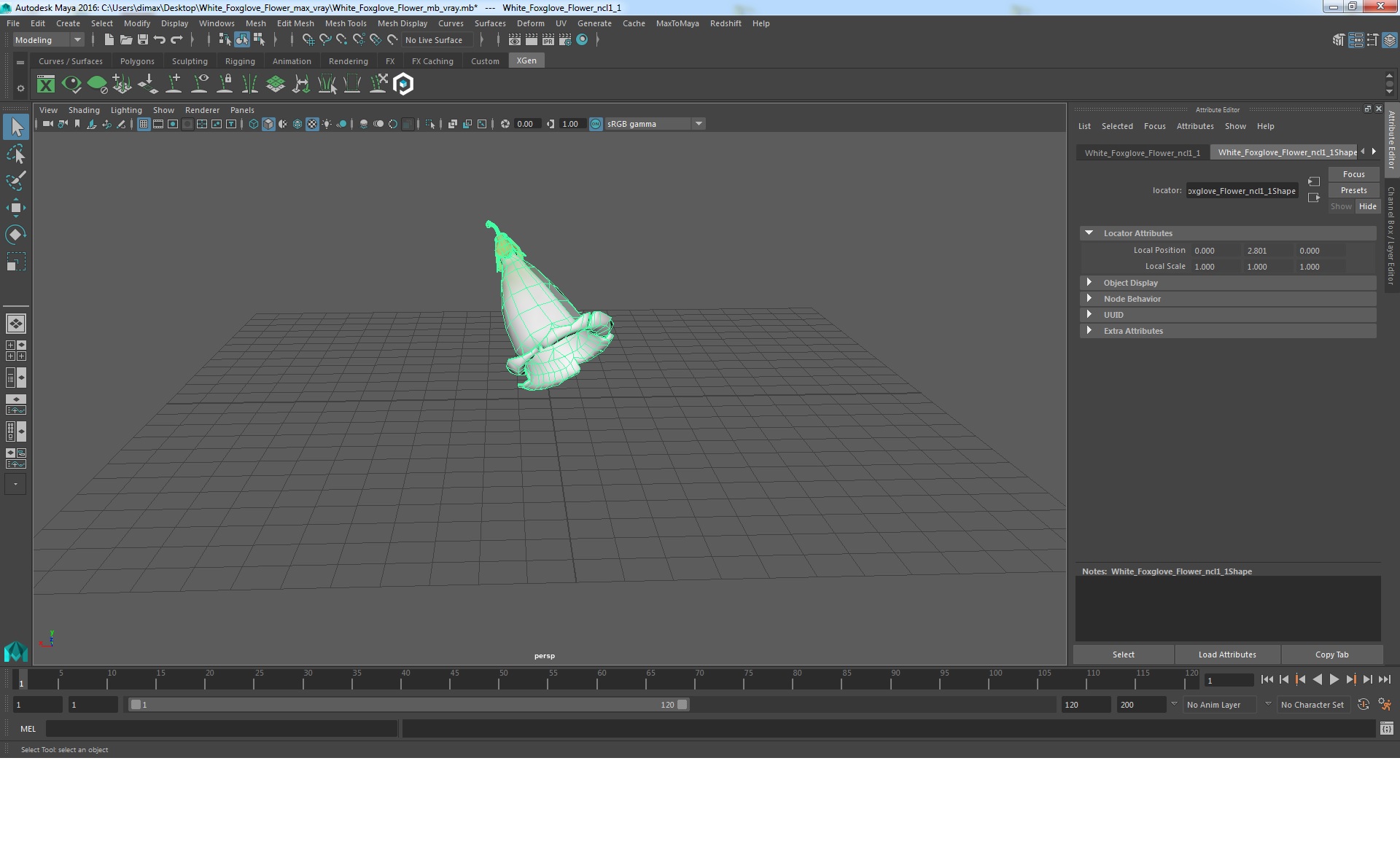
Task: Open the Modeling menu set dropdown
Action: pos(48,40)
